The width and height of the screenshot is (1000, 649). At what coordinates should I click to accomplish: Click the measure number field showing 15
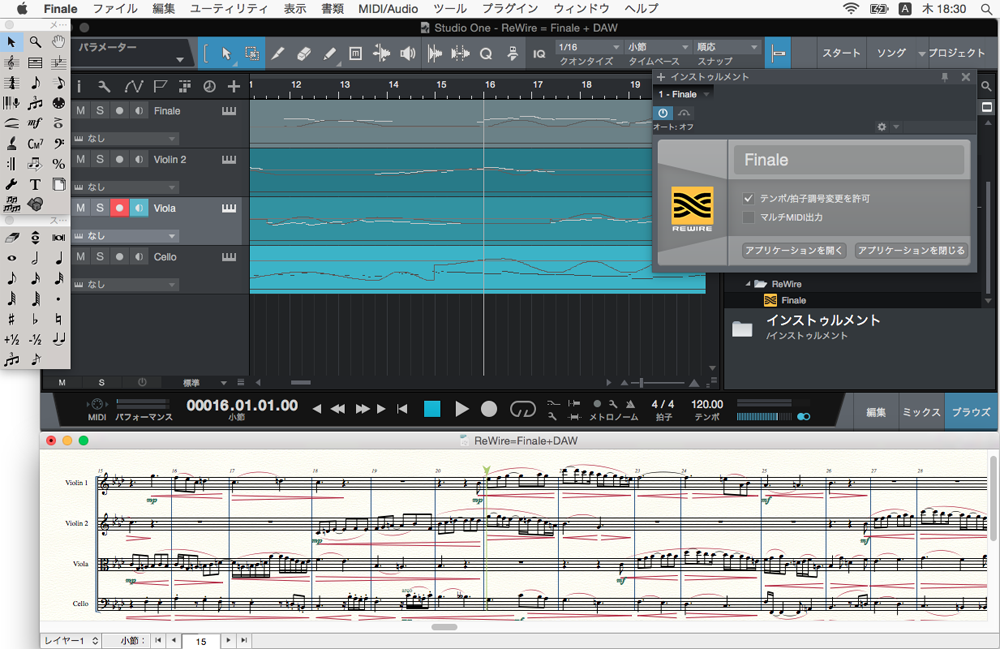coord(202,641)
